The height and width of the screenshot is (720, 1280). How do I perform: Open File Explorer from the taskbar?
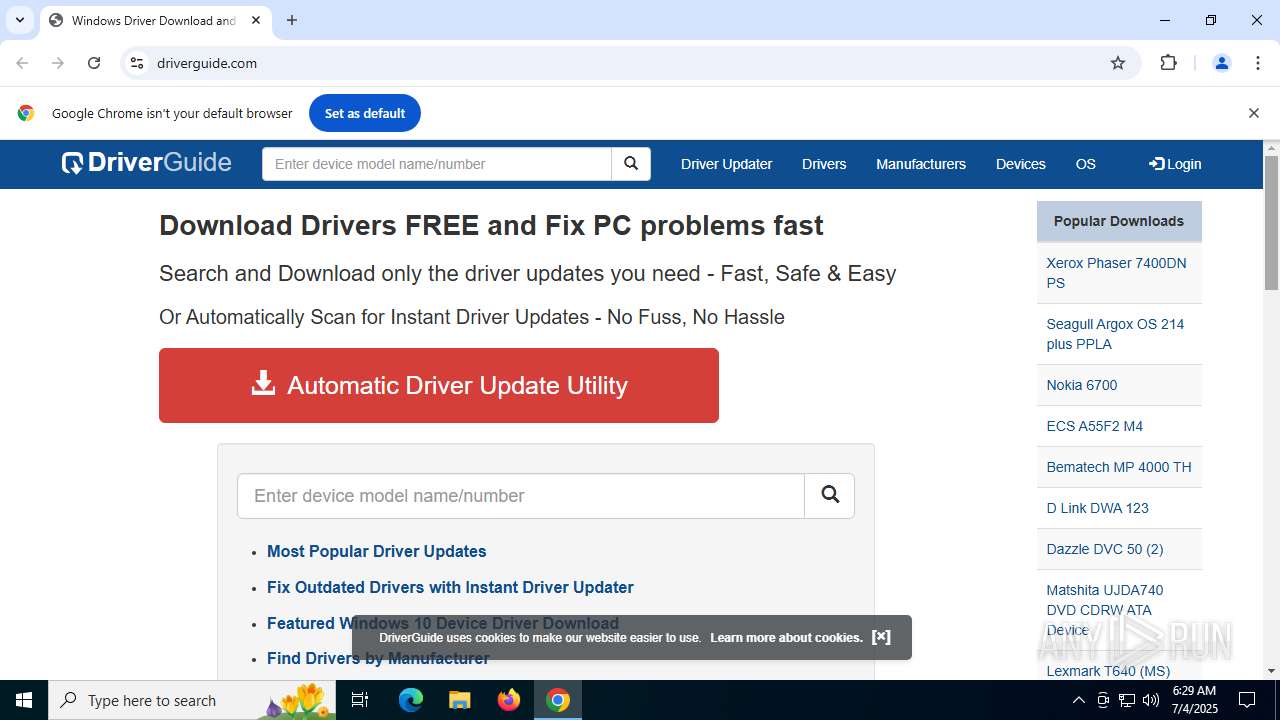point(460,700)
